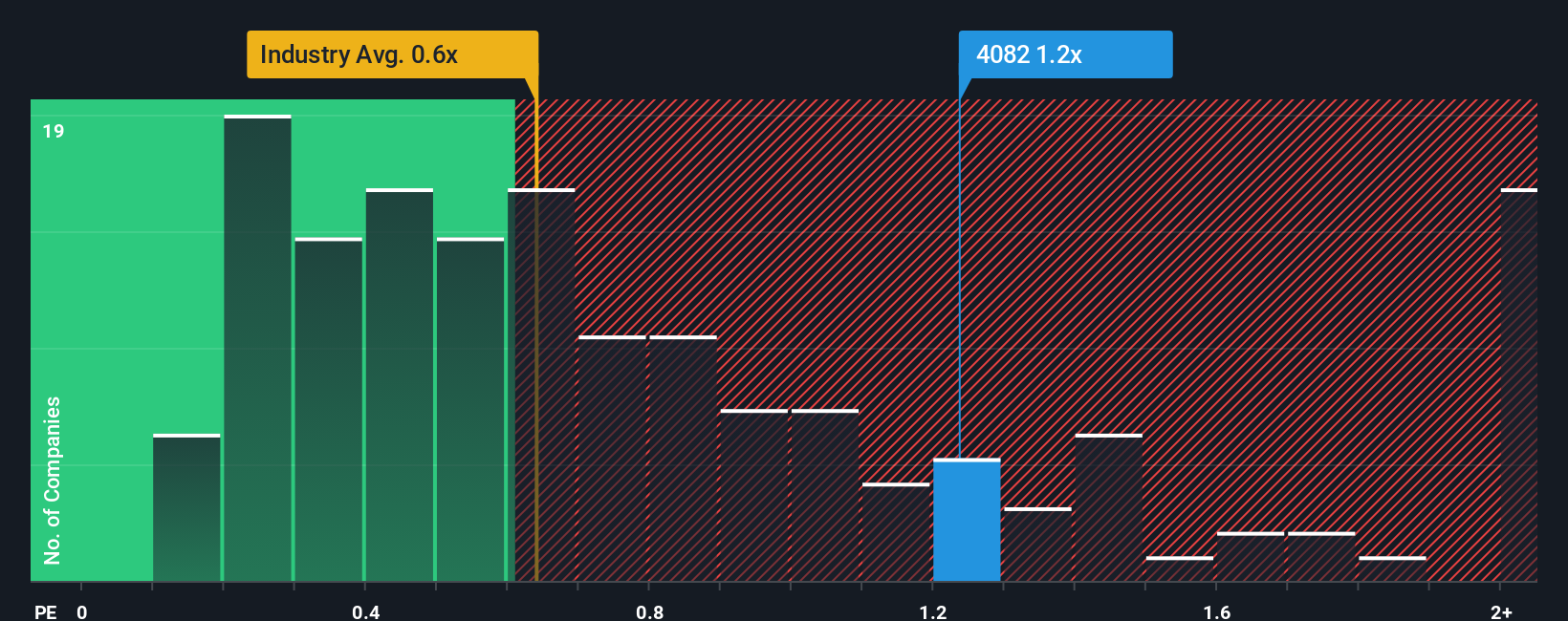1568x621 pixels.
Task: Click the orange industry average vertical line
Action: pyautogui.click(x=536, y=330)
